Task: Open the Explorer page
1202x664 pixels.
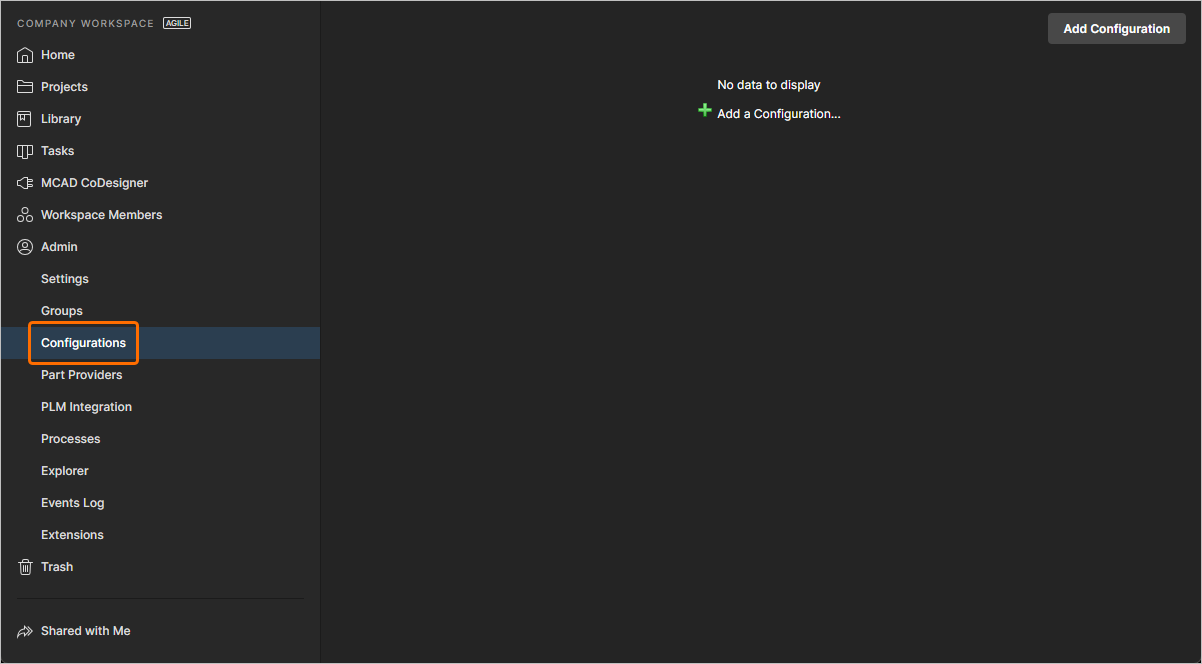Action: coord(65,471)
